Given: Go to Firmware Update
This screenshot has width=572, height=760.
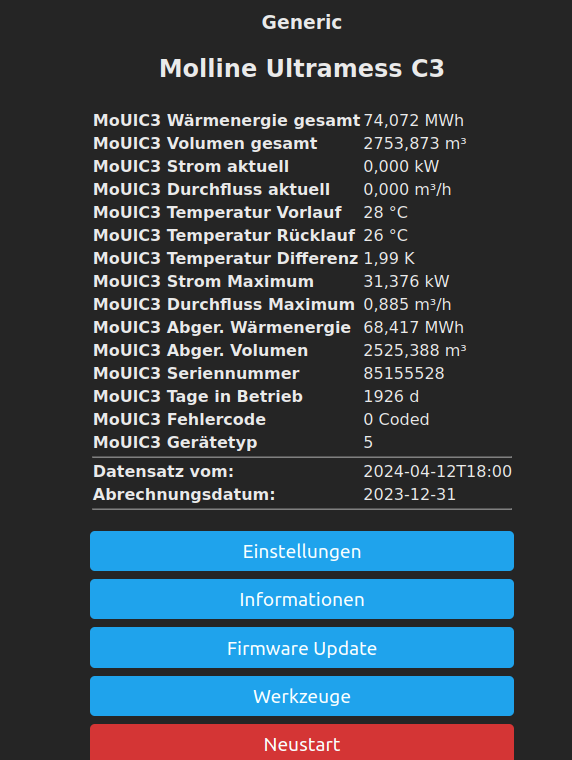Looking at the screenshot, I should tap(302, 648).
